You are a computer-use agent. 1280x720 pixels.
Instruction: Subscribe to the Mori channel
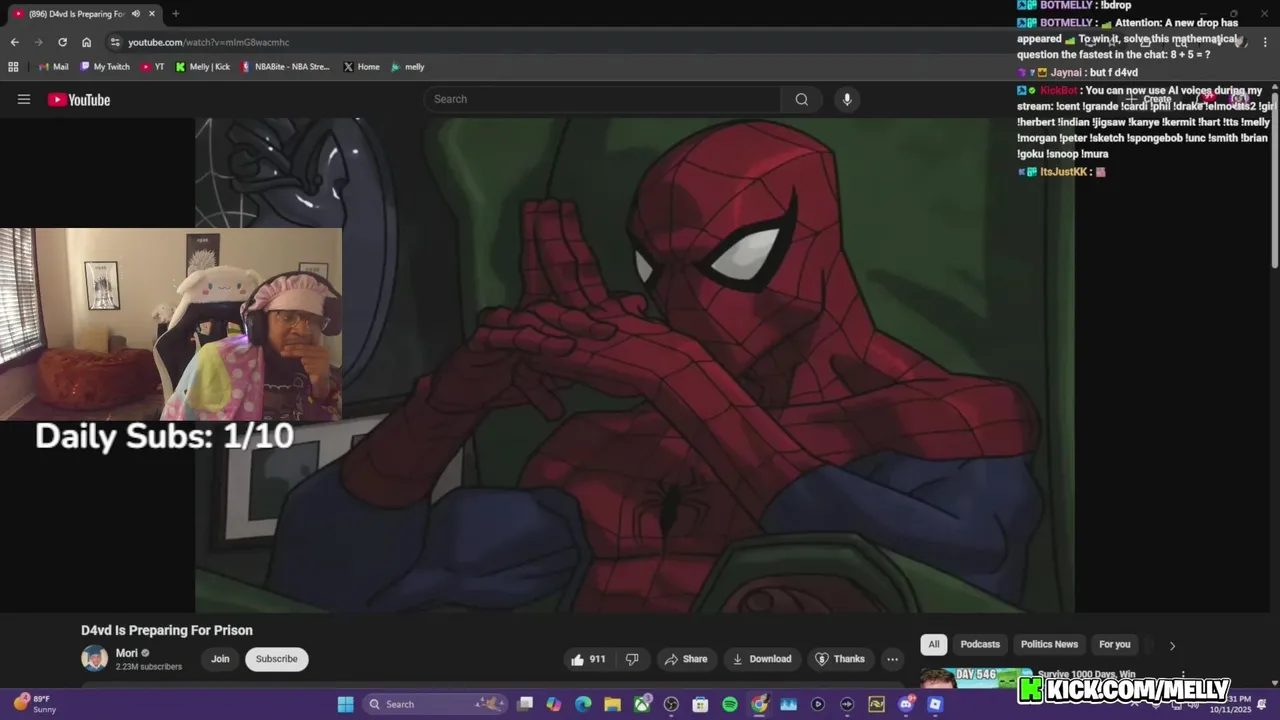click(277, 659)
